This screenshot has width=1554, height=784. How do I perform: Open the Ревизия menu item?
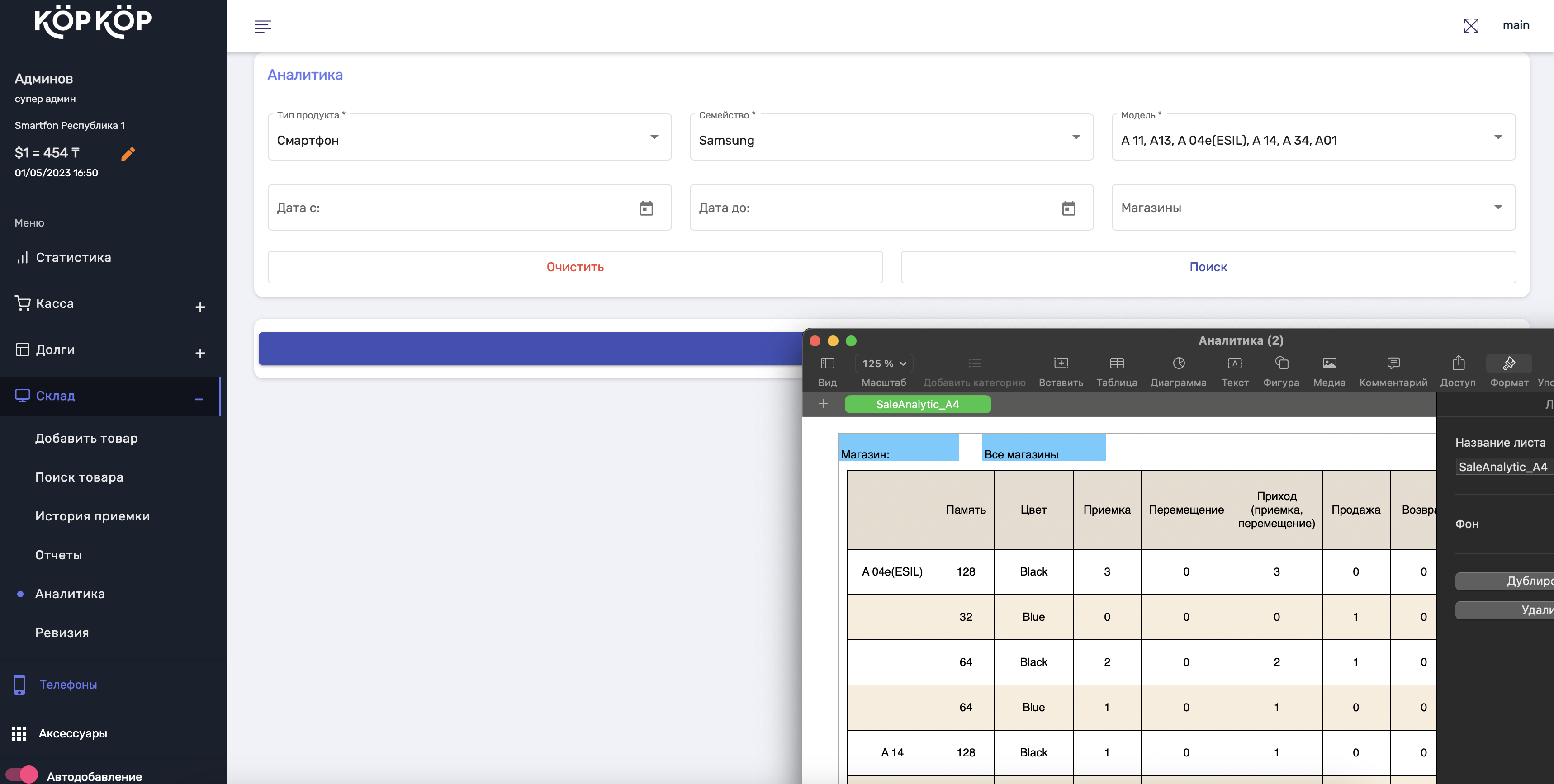[x=62, y=633]
